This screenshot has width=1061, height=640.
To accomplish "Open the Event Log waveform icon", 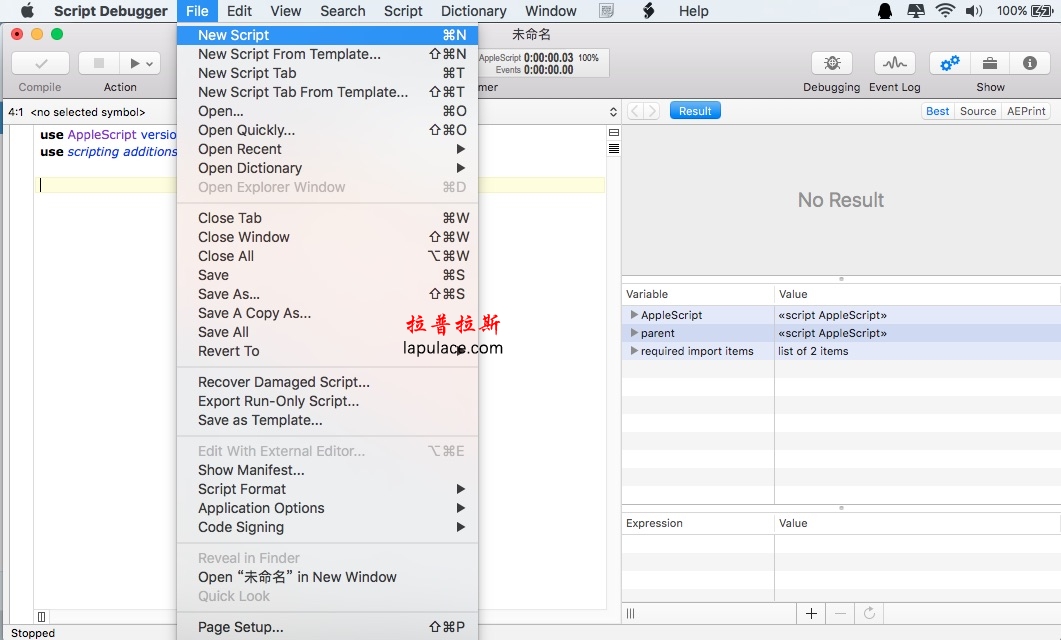I will tap(895, 64).
